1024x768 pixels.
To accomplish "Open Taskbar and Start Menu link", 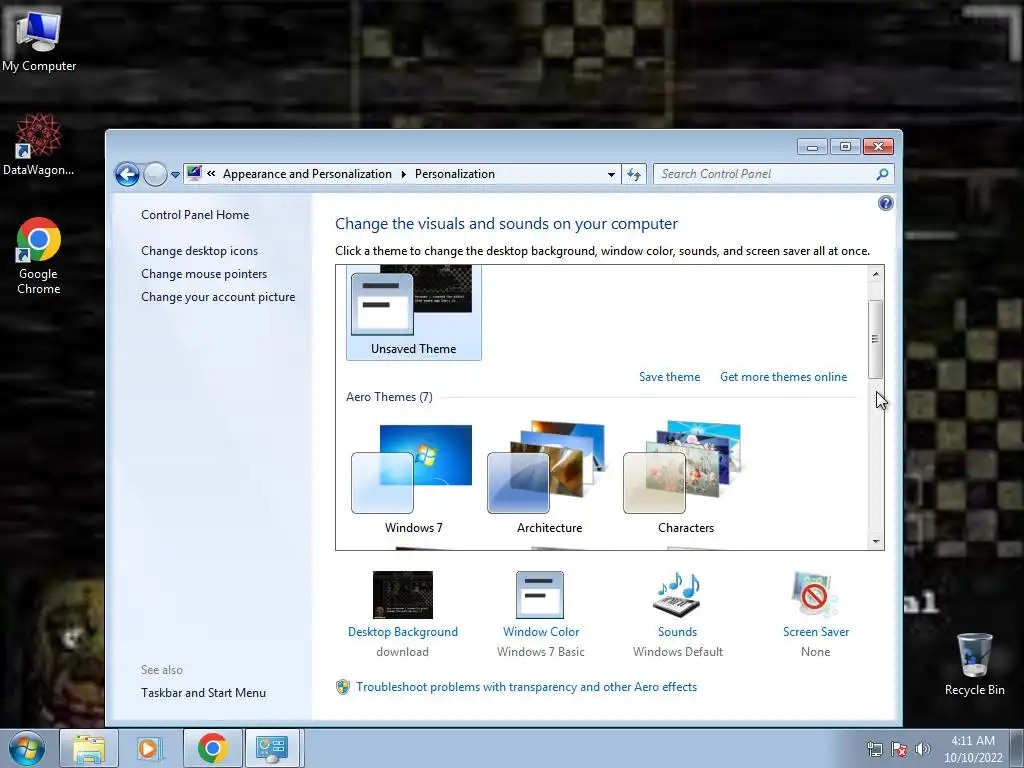I will 203,693.
